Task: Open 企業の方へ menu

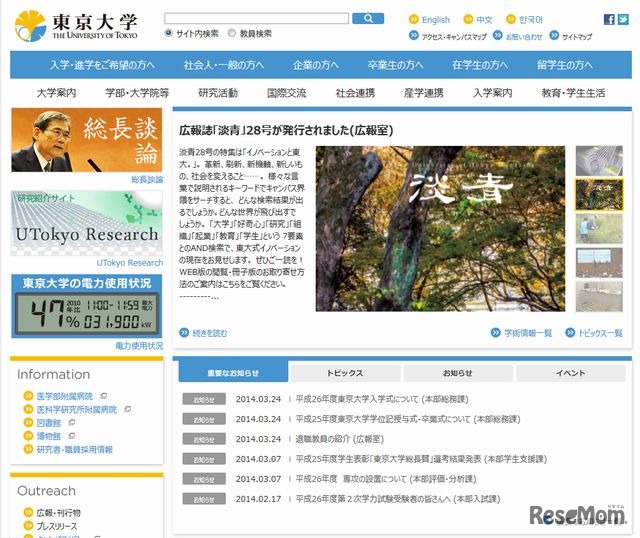Action: pyautogui.click(x=316, y=65)
